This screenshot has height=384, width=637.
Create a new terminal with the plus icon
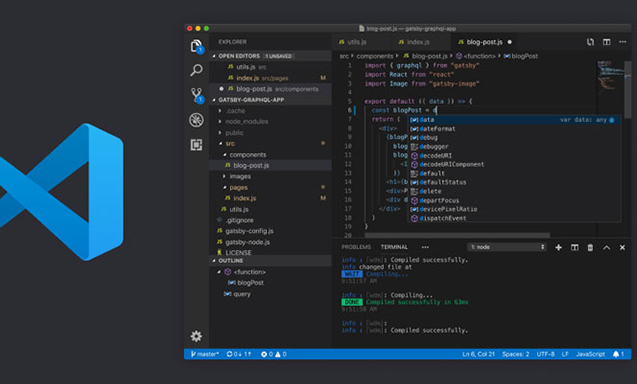click(x=559, y=247)
